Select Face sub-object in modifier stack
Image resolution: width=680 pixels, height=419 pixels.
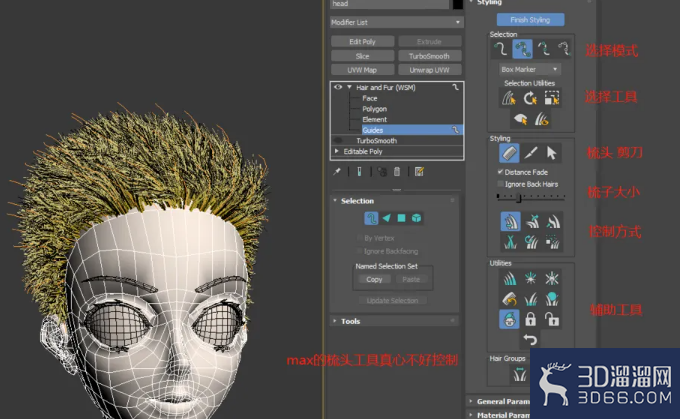click(369, 98)
